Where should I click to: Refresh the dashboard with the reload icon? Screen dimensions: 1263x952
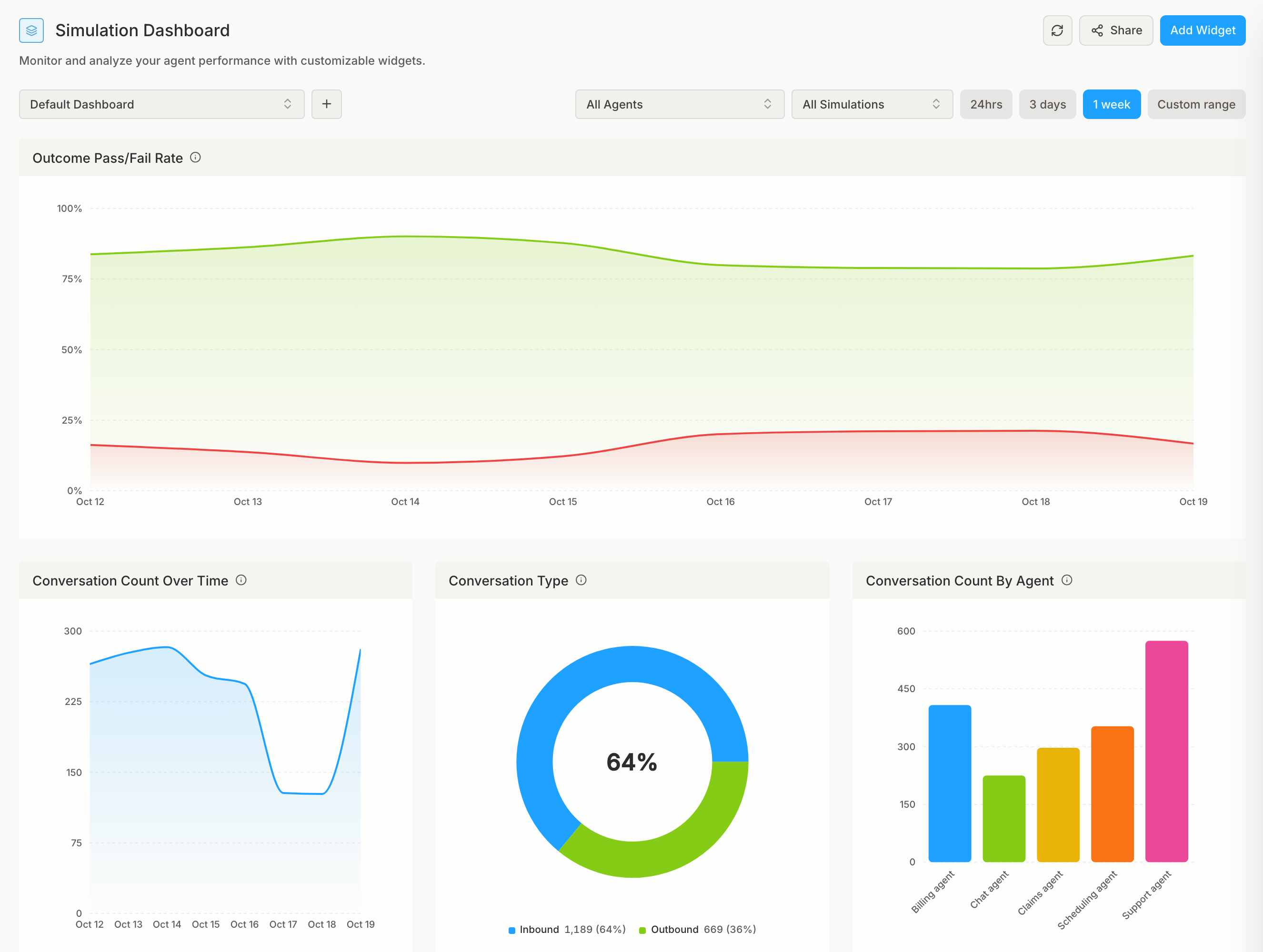pos(1057,30)
